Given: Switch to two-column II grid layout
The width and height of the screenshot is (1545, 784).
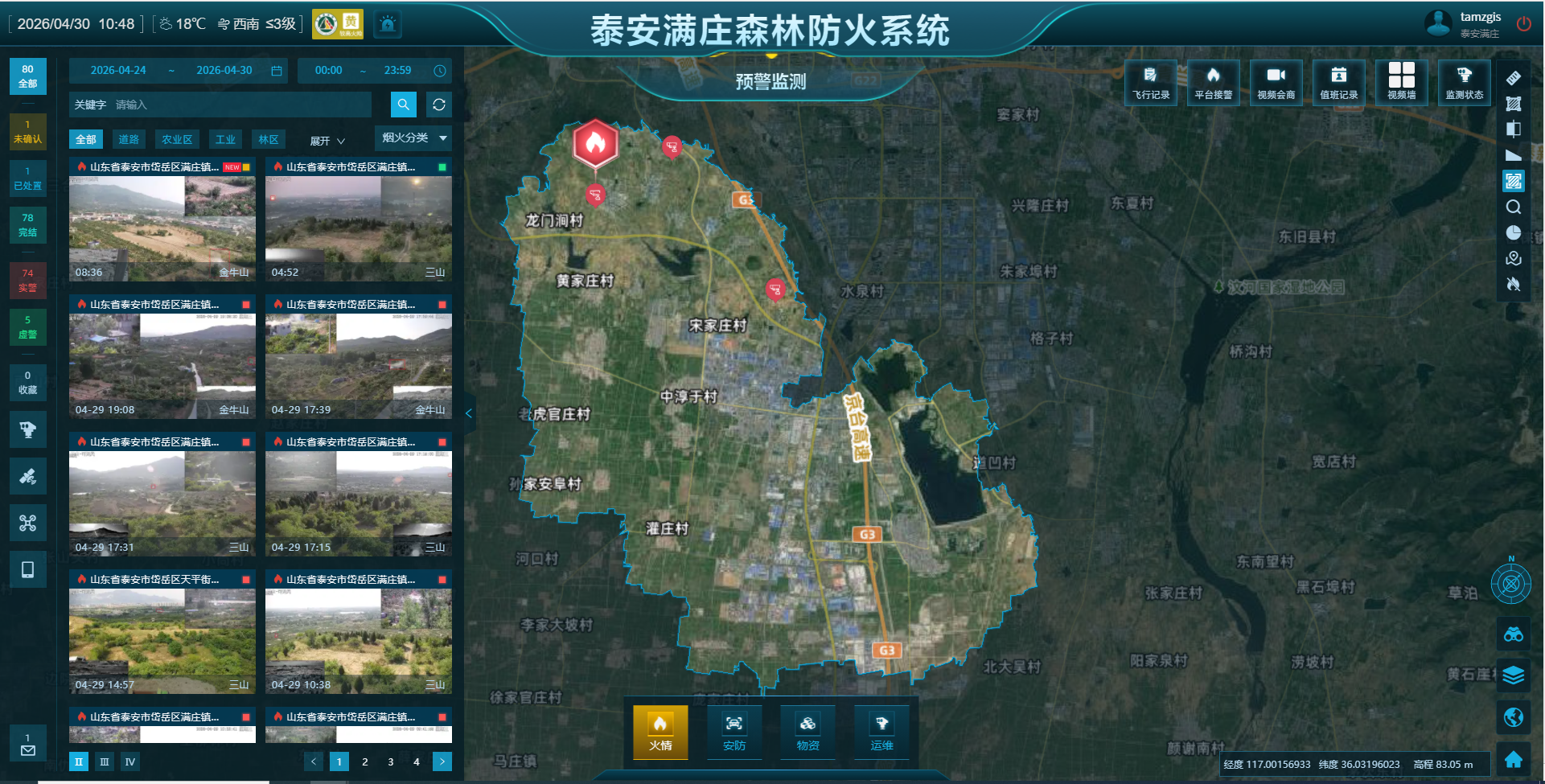Looking at the screenshot, I should point(79,761).
